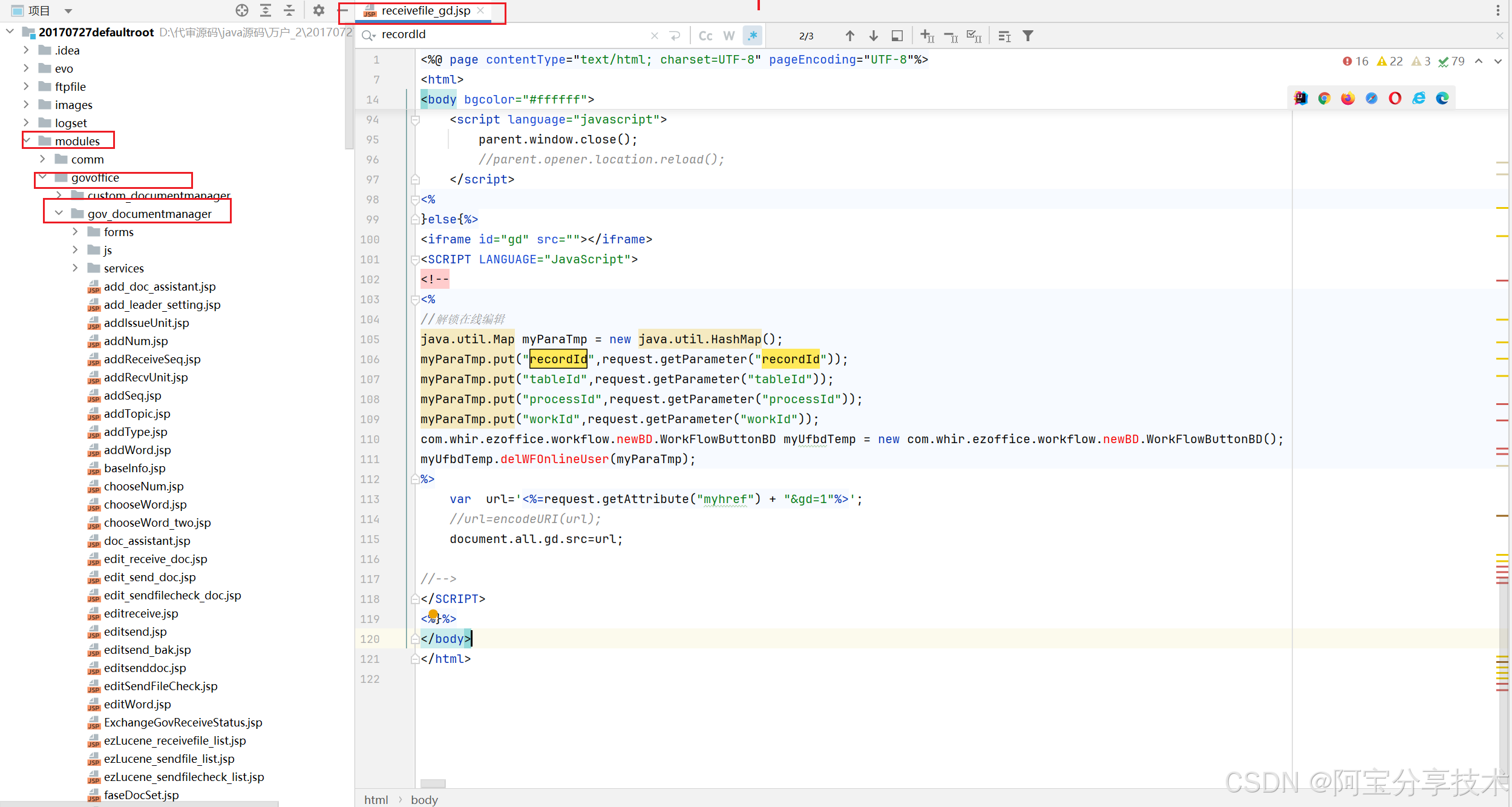This screenshot has height=807, width=1512.
Task: Switch to receivefile_gd.jsp tab
Action: 425,11
